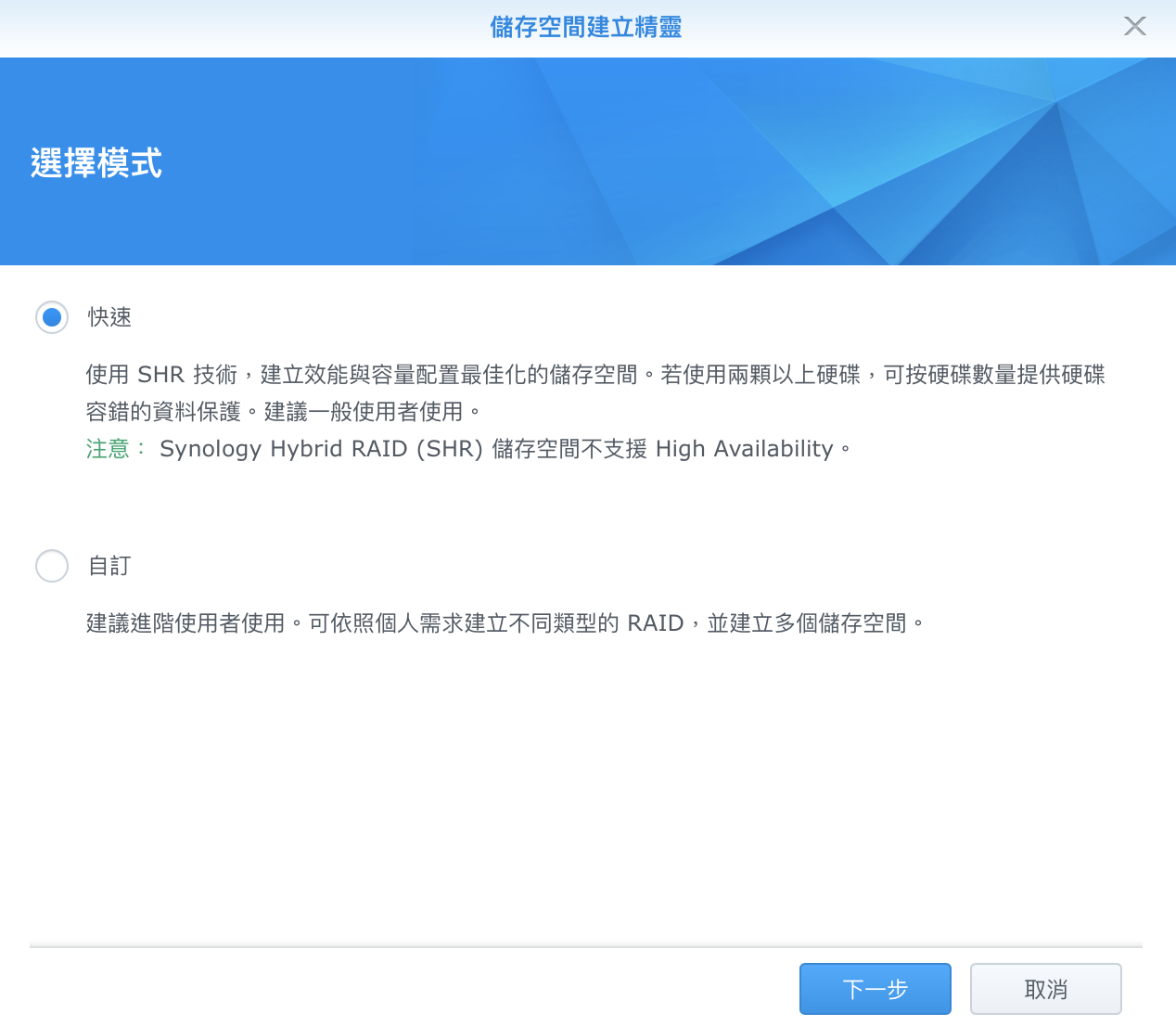Viewport: 1176px width, 1026px height.
Task: Click the RAID word in 自訂 description
Action: pos(655,623)
